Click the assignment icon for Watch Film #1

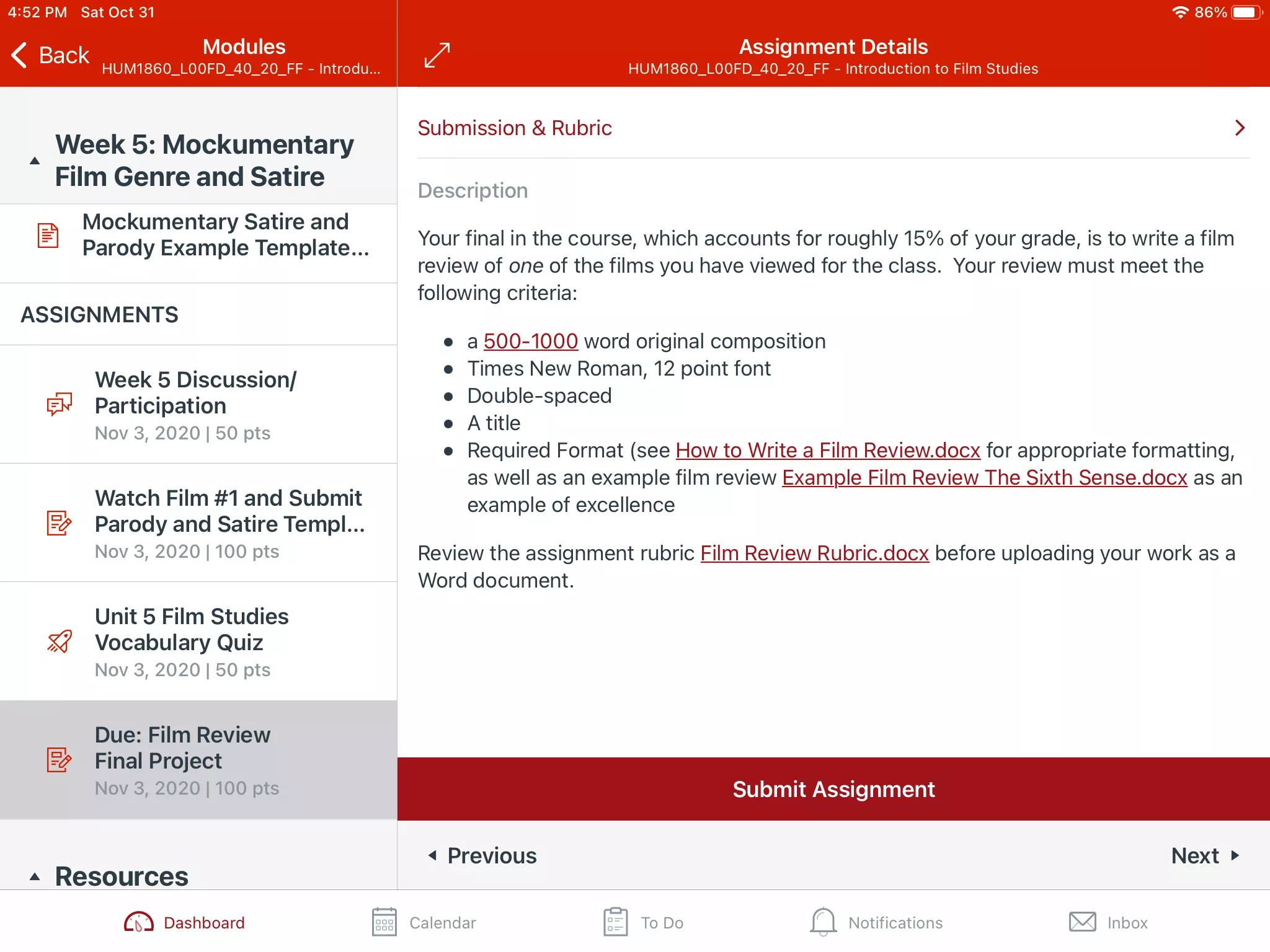(60, 523)
